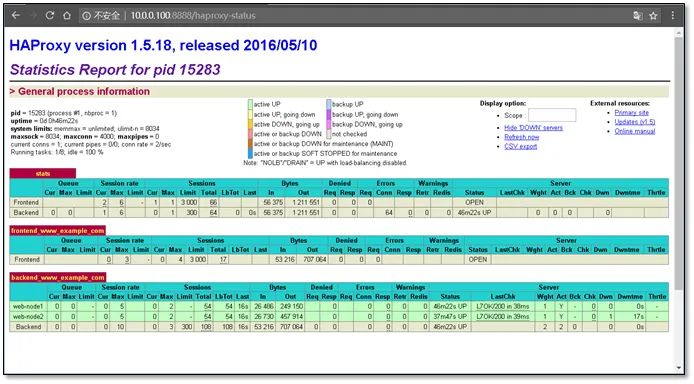Image resolution: width=694 pixels, height=384 pixels.
Task: Go back with the browser back arrow
Action: (x=16, y=15)
